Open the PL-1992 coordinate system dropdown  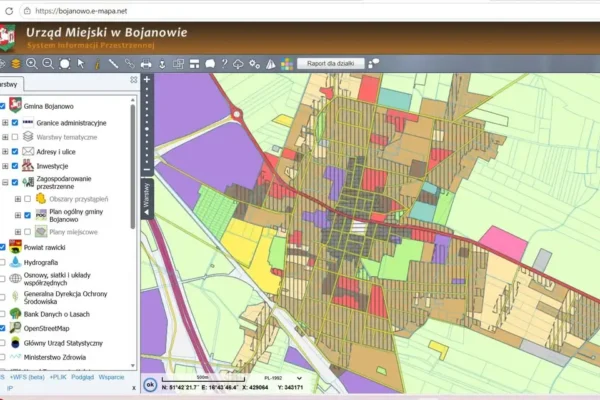point(282,378)
